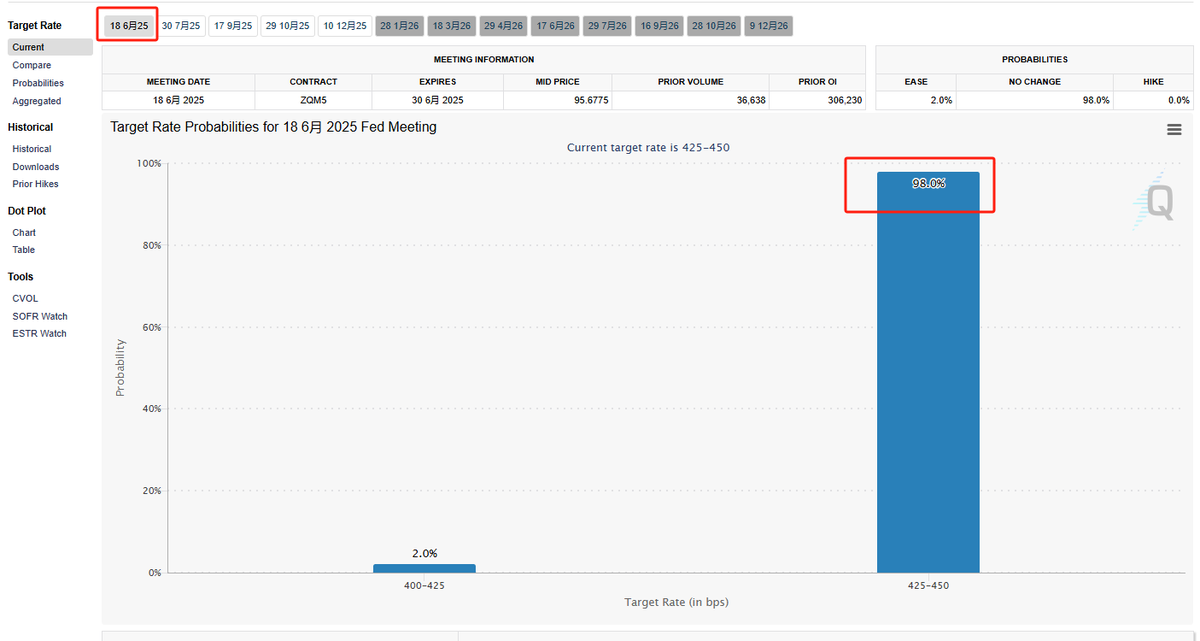Click the MEETING INFORMATION table header
Screen dimensions: 1200x641
tap(484, 60)
